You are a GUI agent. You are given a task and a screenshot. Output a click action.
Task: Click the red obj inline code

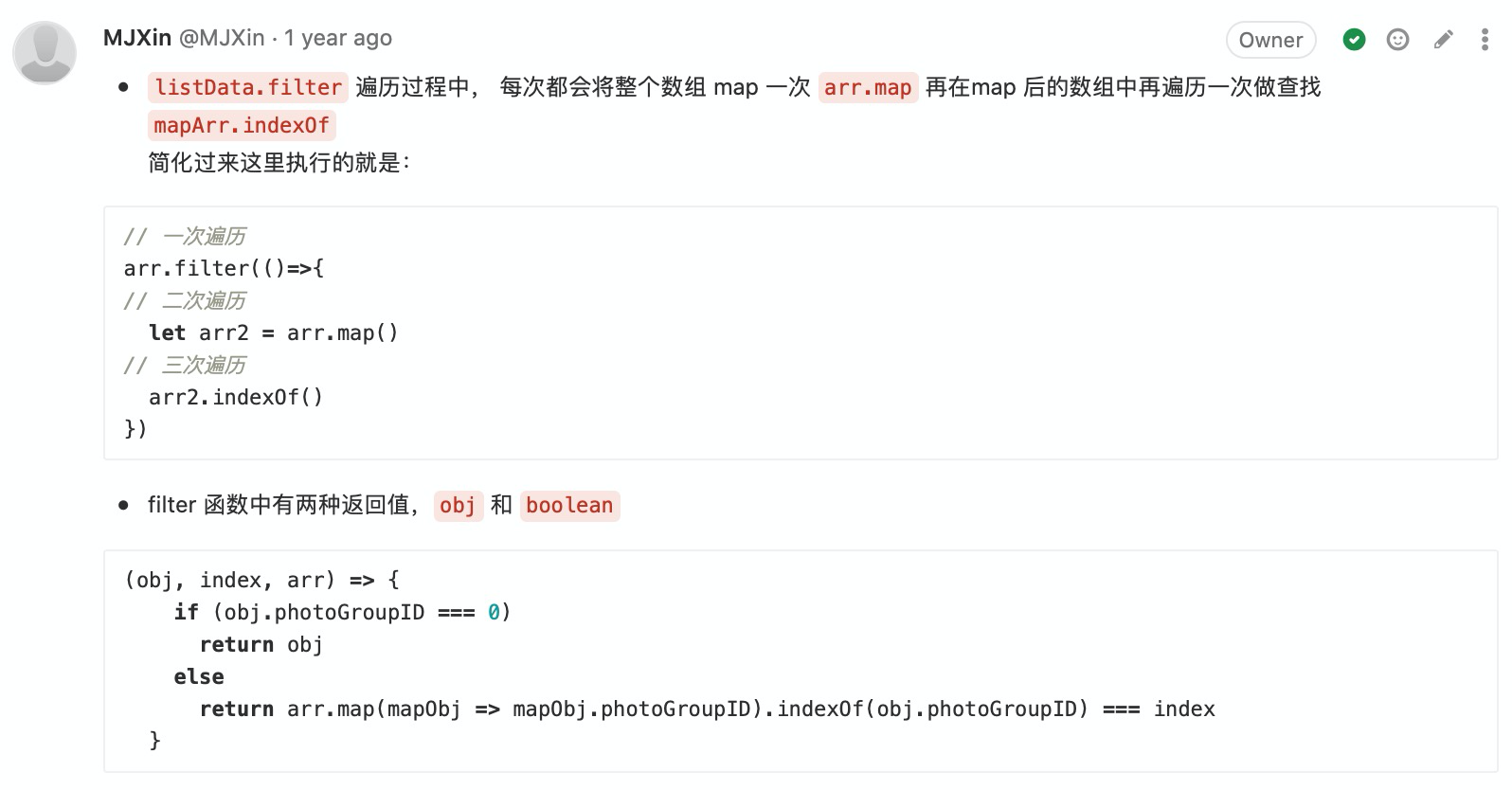(x=458, y=505)
